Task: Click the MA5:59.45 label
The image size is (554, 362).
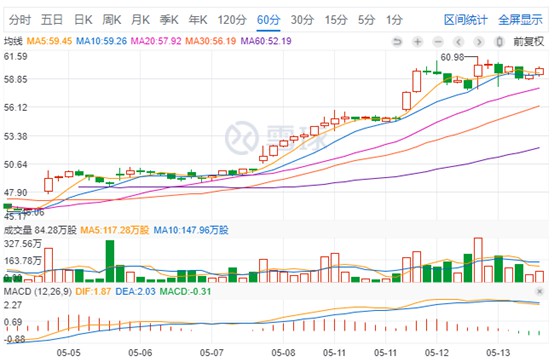Action: (49, 41)
